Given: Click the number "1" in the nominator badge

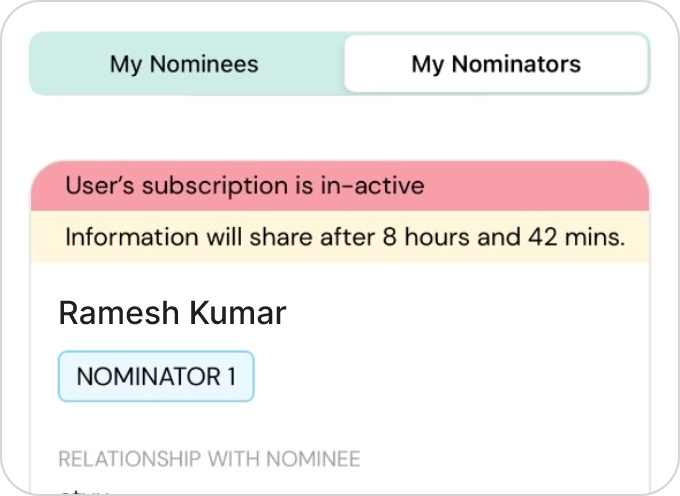Looking at the screenshot, I should [x=231, y=376].
